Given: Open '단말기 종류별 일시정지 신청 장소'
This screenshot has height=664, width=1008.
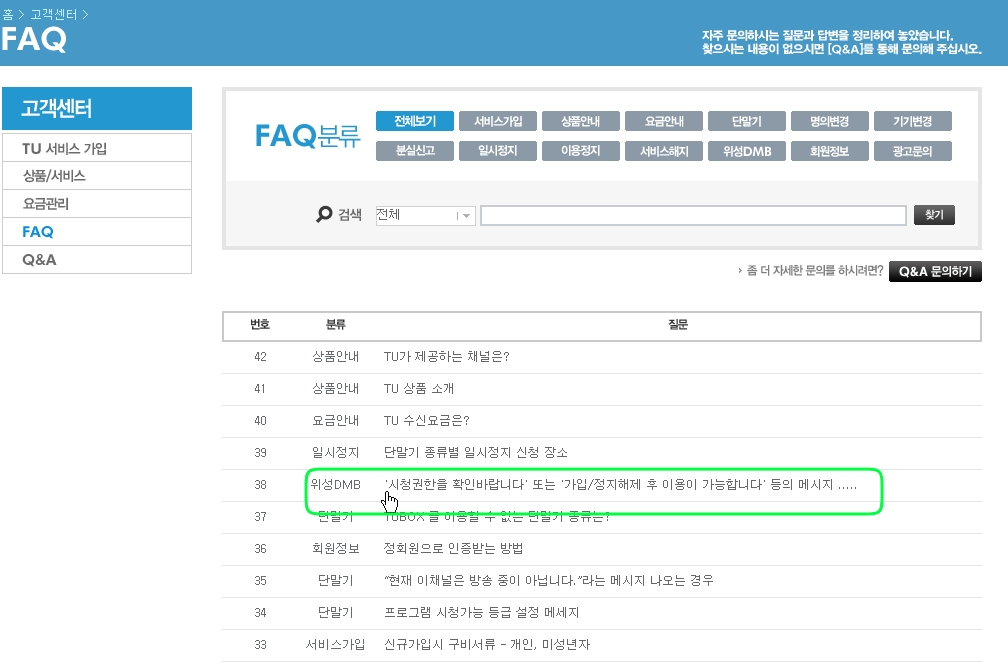Looking at the screenshot, I should 475,453.
